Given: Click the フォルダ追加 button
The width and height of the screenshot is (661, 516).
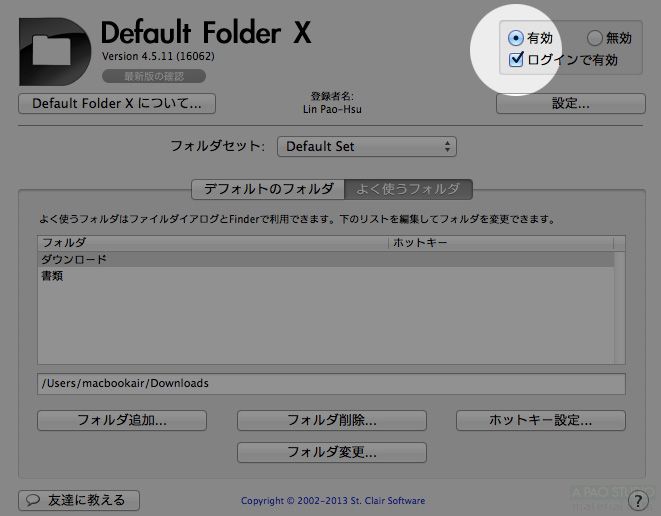Looking at the screenshot, I should 122,420.
